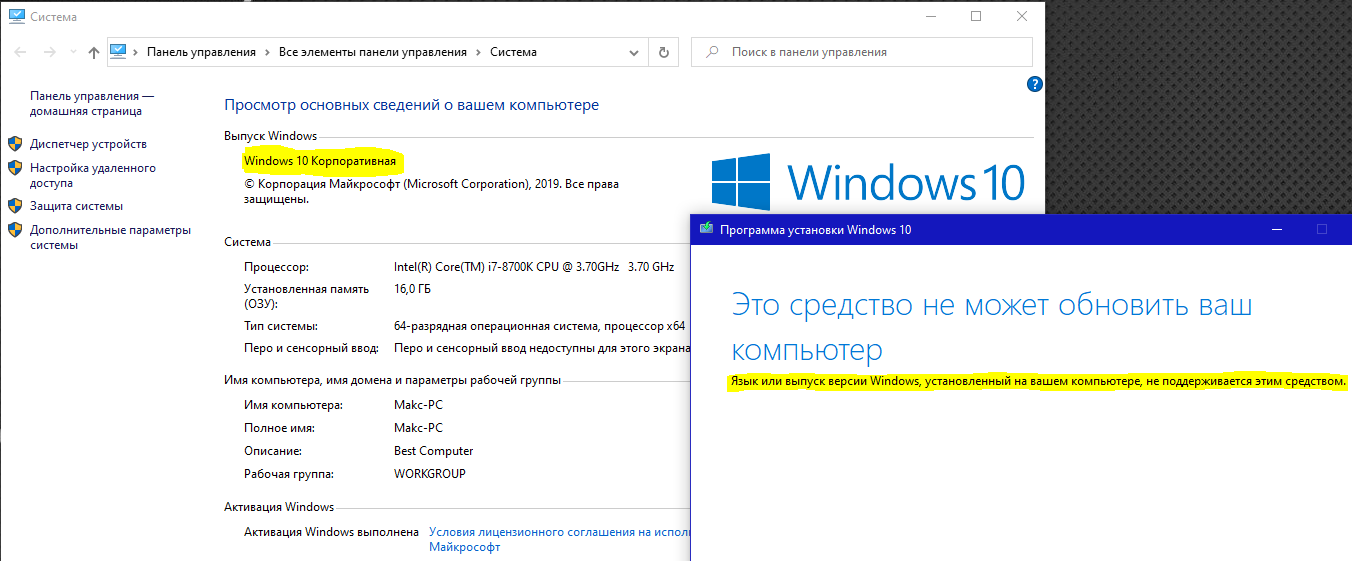Open the license terms link under activation

pos(559,540)
